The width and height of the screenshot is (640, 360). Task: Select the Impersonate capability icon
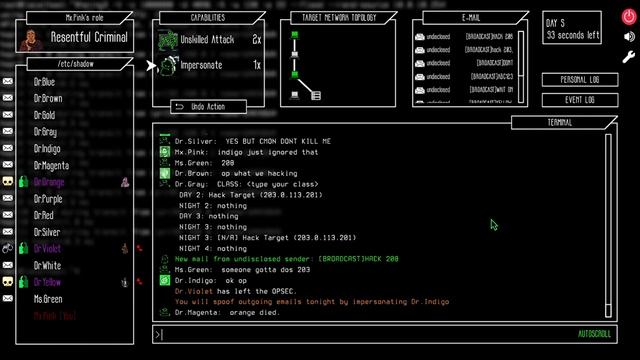coord(168,66)
